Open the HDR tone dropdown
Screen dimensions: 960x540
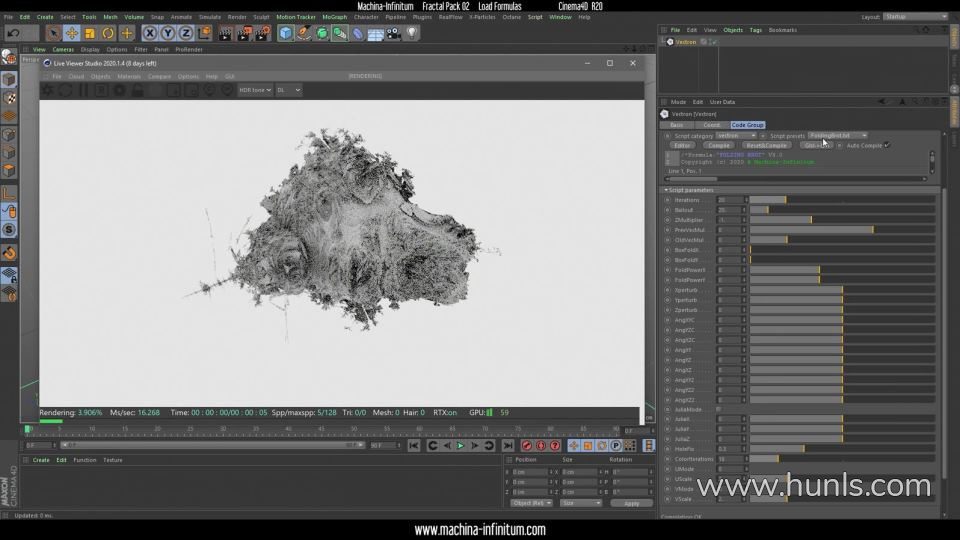click(254, 90)
